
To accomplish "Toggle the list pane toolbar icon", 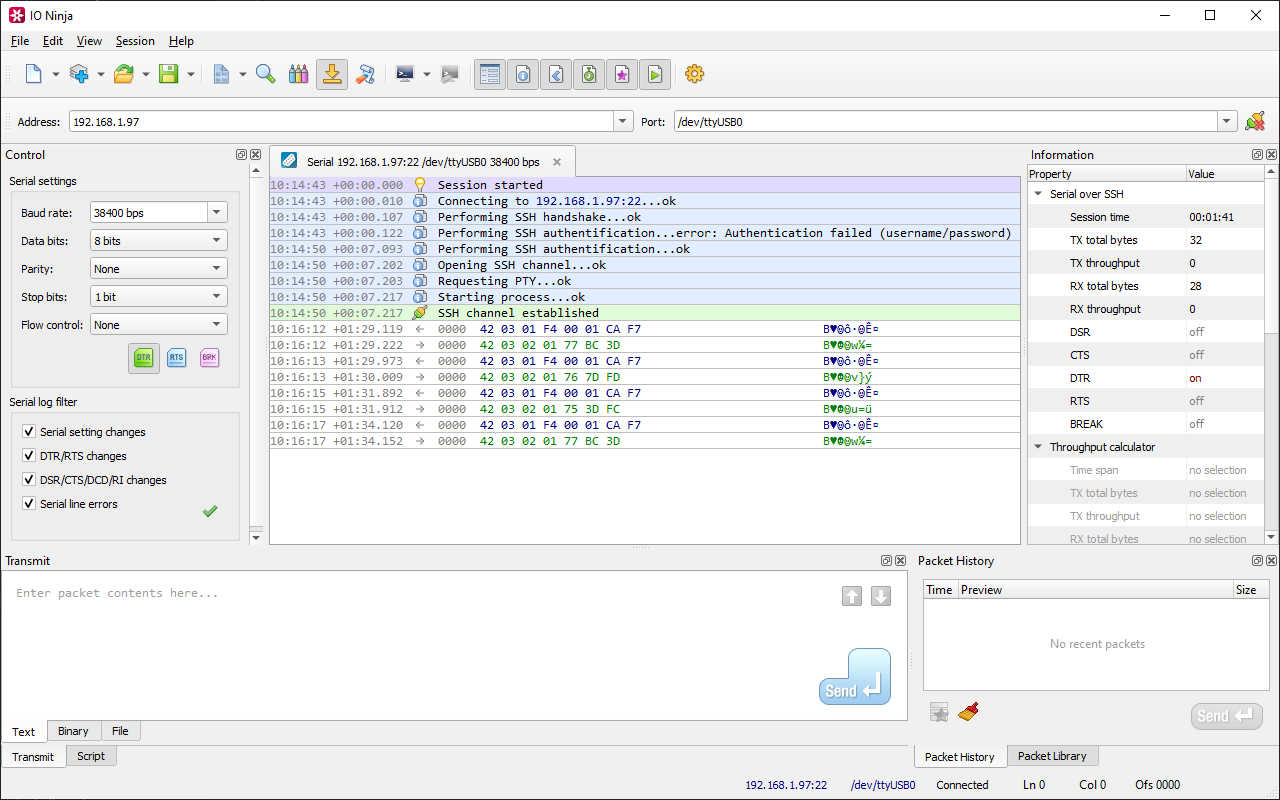I will click(489, 74).
